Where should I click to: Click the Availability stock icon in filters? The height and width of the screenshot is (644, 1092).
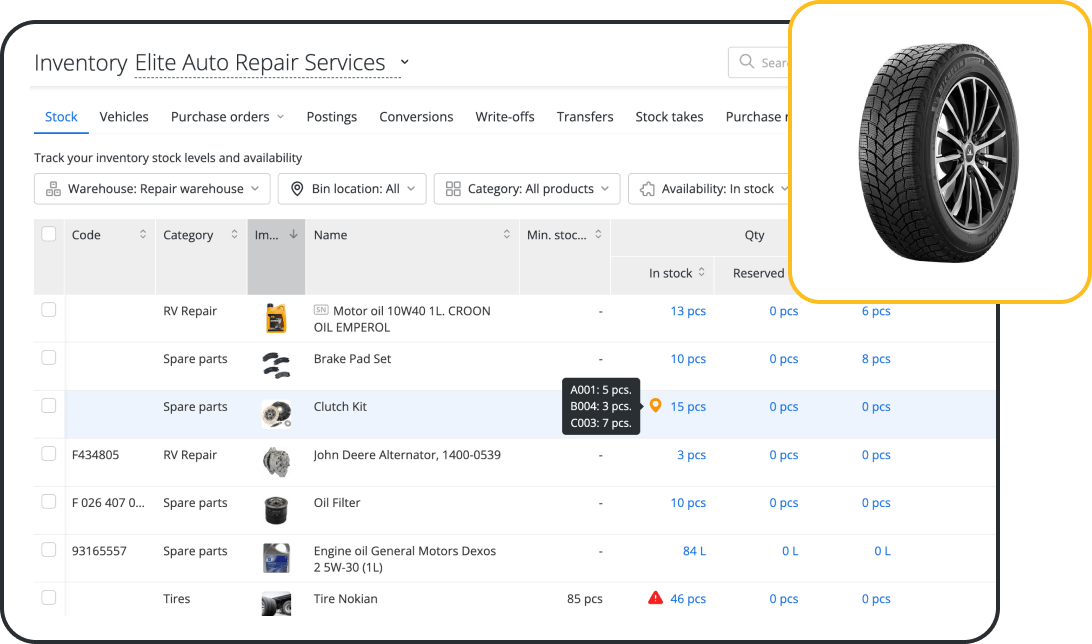pos(646,188)
